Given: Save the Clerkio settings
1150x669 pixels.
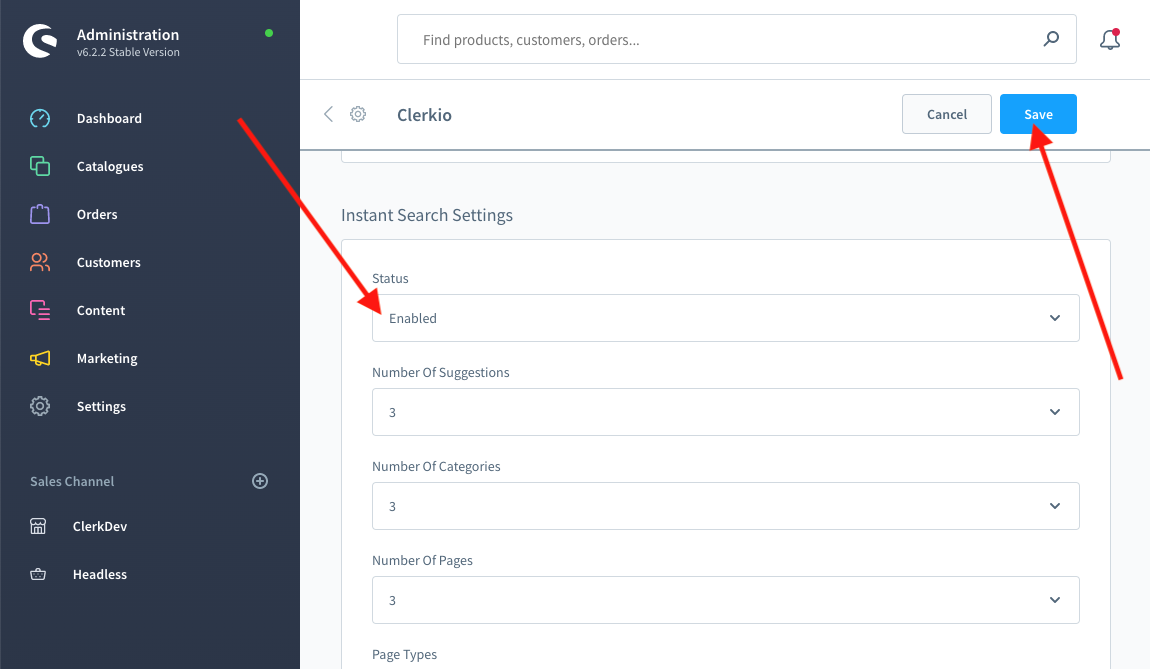Looking at the screenshot, I should pos(1038,114).
